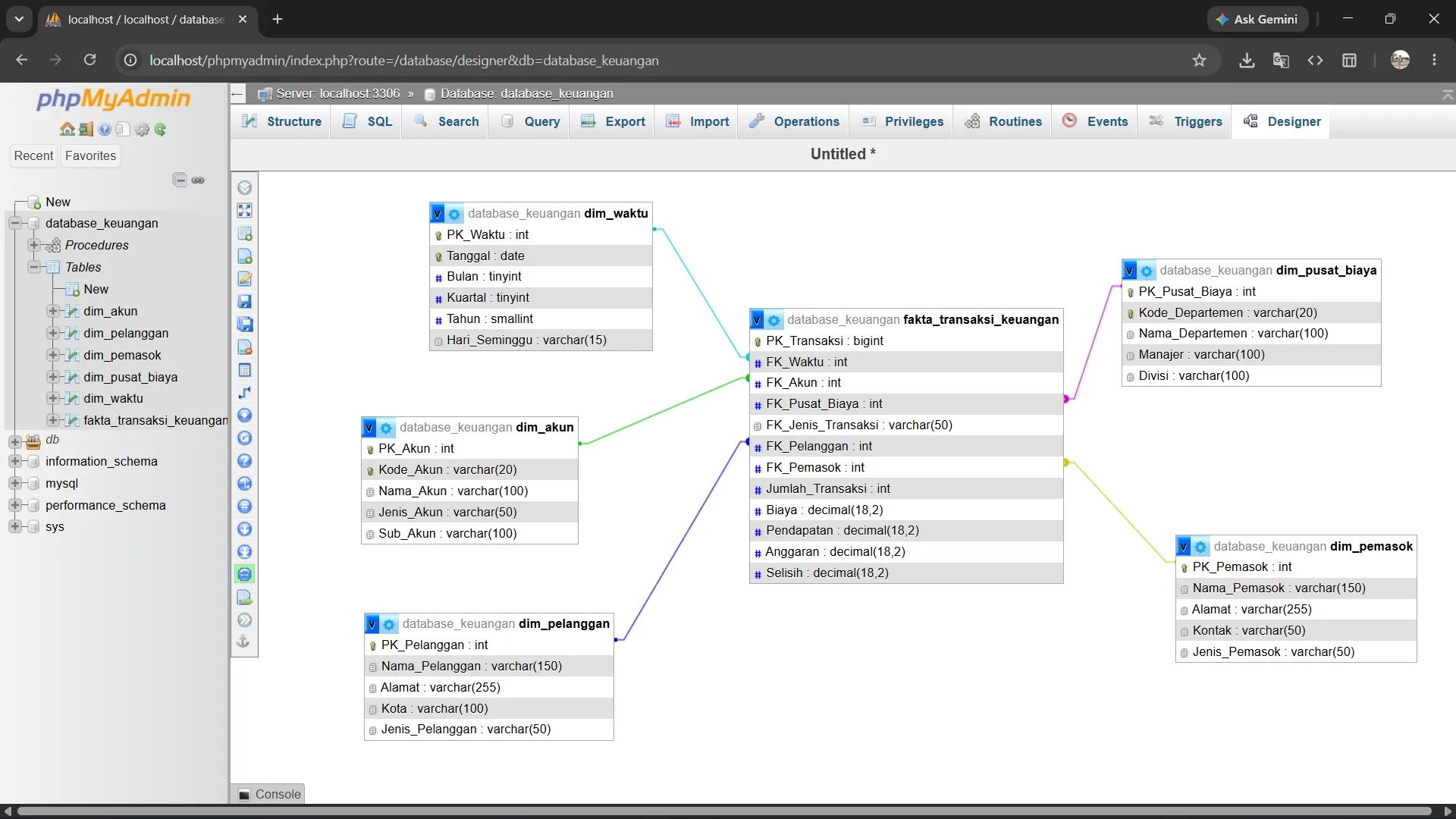Screen dimensions: 1456x819
Task: Click the Create relationship icon
Action: tap(244, 393)
